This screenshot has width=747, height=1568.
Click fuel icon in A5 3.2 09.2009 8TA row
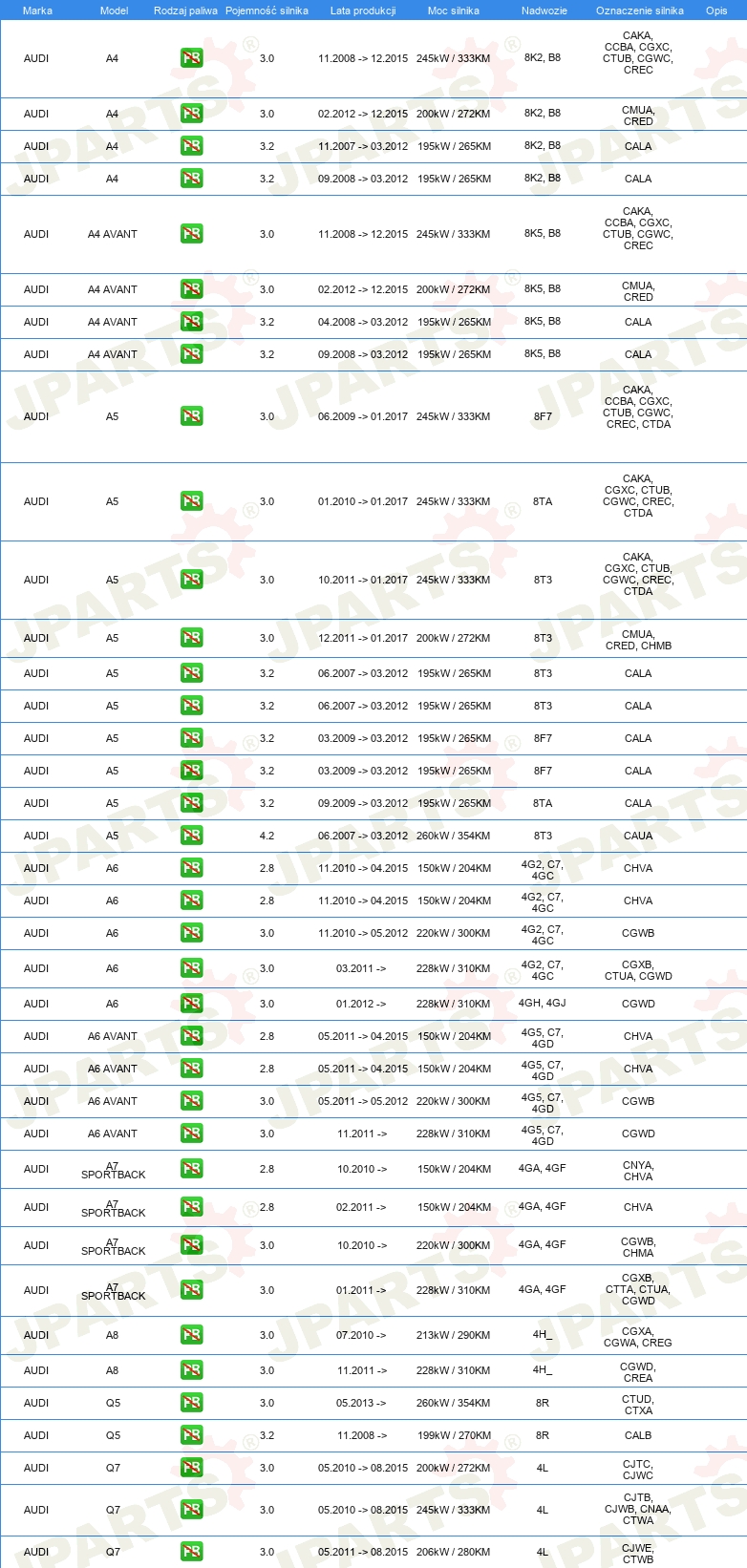pyautogui.click(x=191, y=803)
